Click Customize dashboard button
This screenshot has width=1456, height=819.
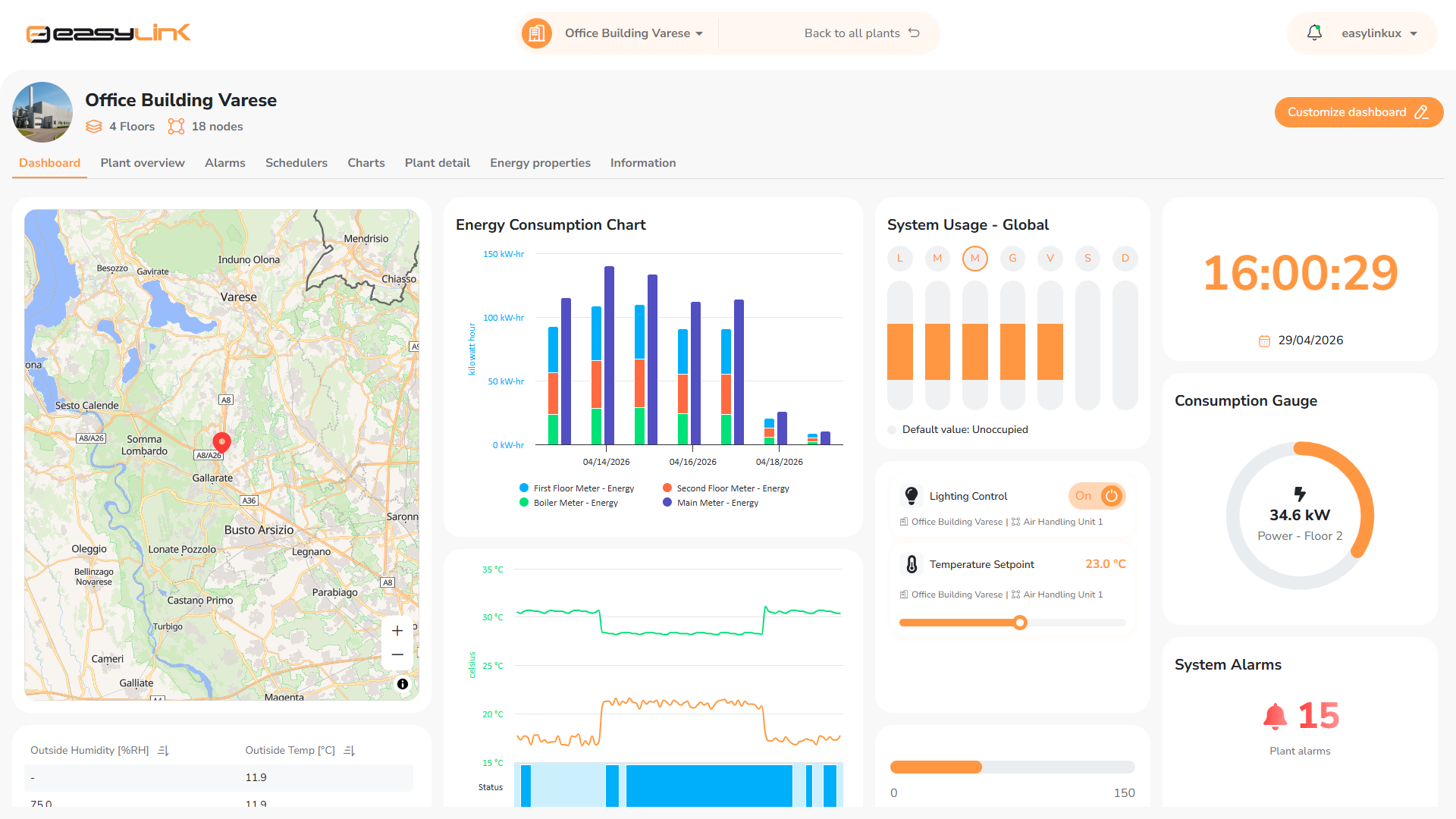click(1358, 112)
